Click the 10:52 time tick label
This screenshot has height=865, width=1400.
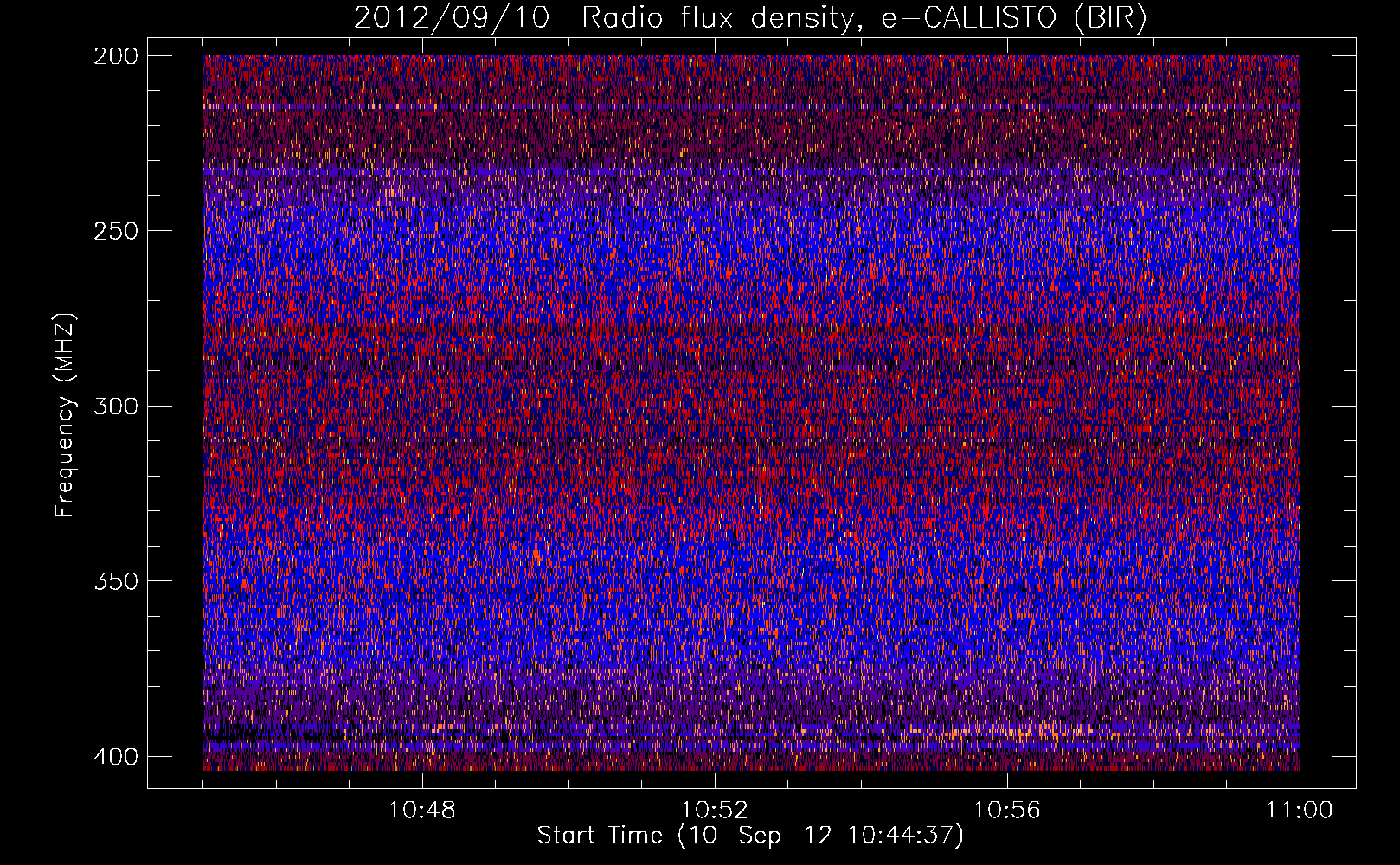[715, 811]
